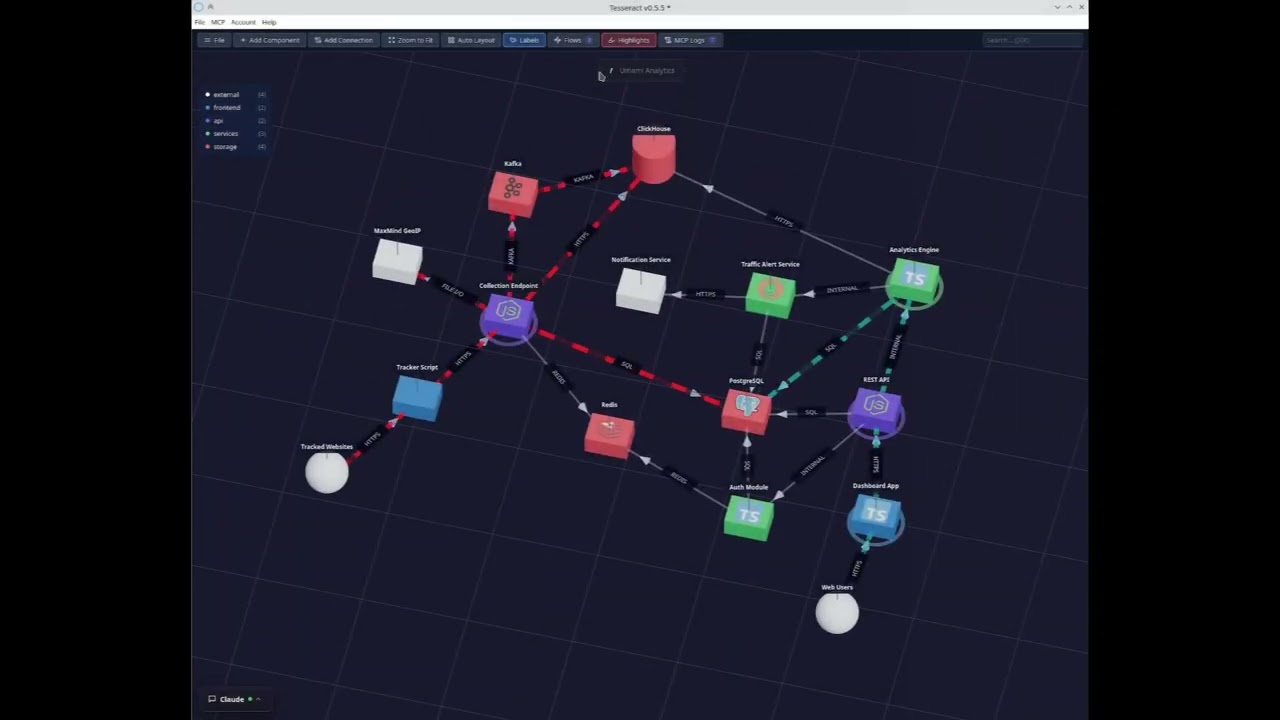Open the MCP menu
This screenshot has width=1280, height=720.
218,22
